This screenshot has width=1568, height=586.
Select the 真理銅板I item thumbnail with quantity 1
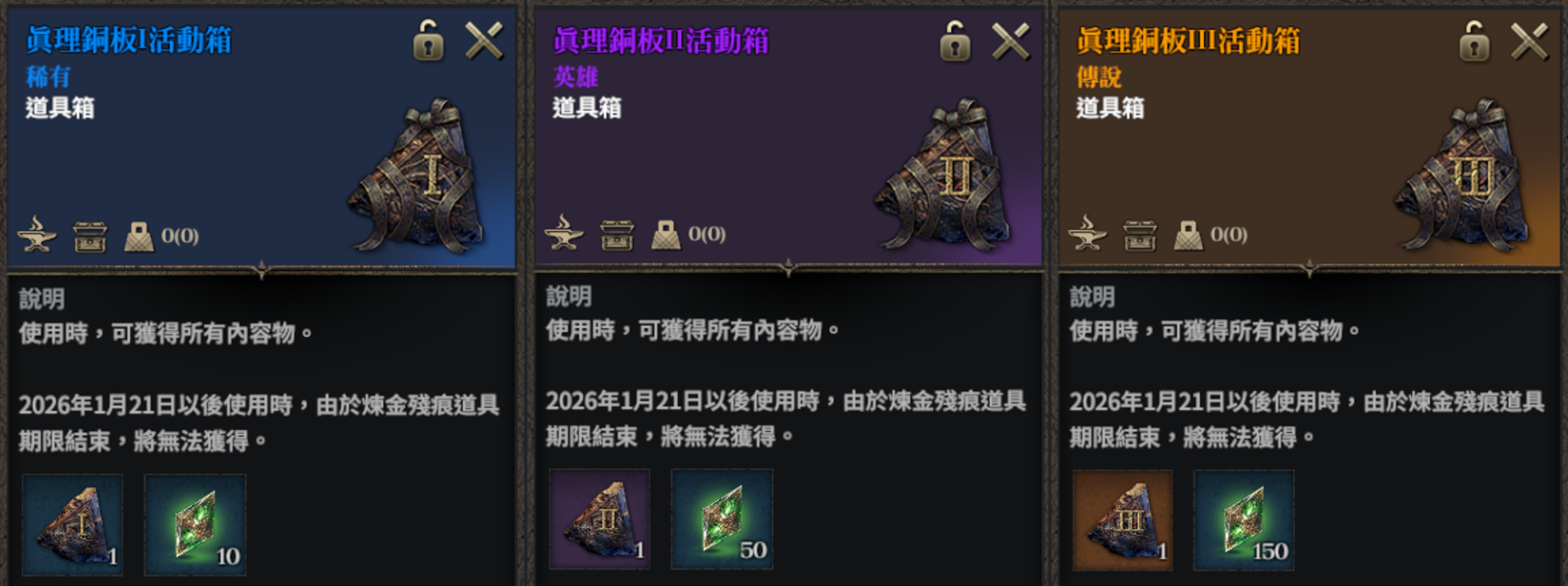pos(72,525)
